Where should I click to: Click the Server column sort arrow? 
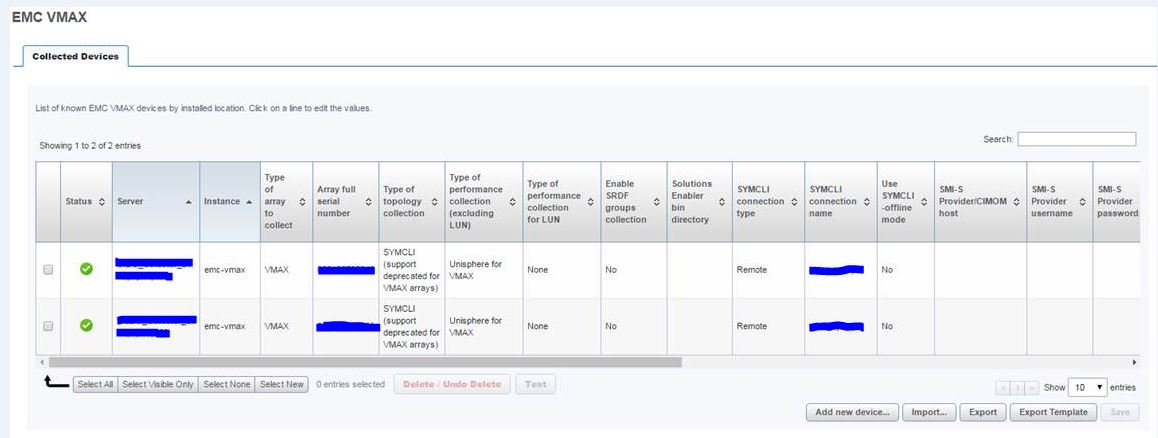tap(189, 202)
